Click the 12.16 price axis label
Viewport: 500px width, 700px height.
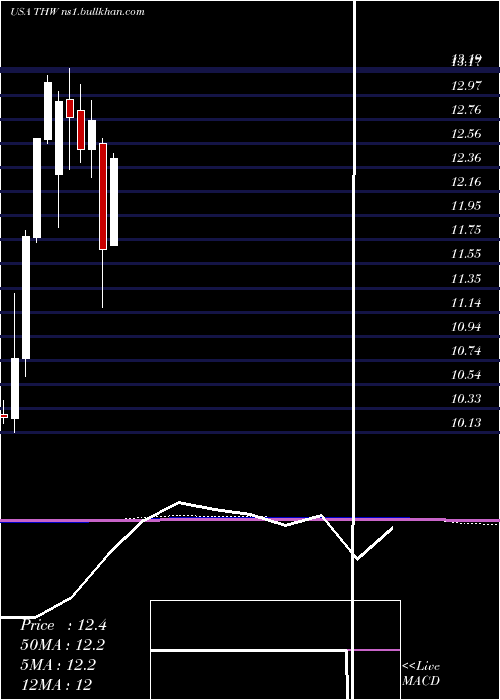pos(467,182)
